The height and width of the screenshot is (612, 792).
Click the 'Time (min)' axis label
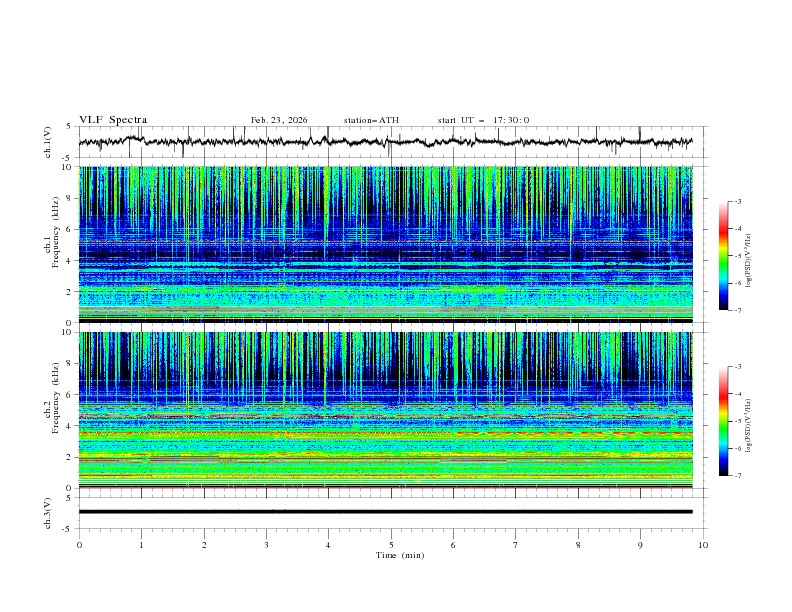tap(400, 555)
